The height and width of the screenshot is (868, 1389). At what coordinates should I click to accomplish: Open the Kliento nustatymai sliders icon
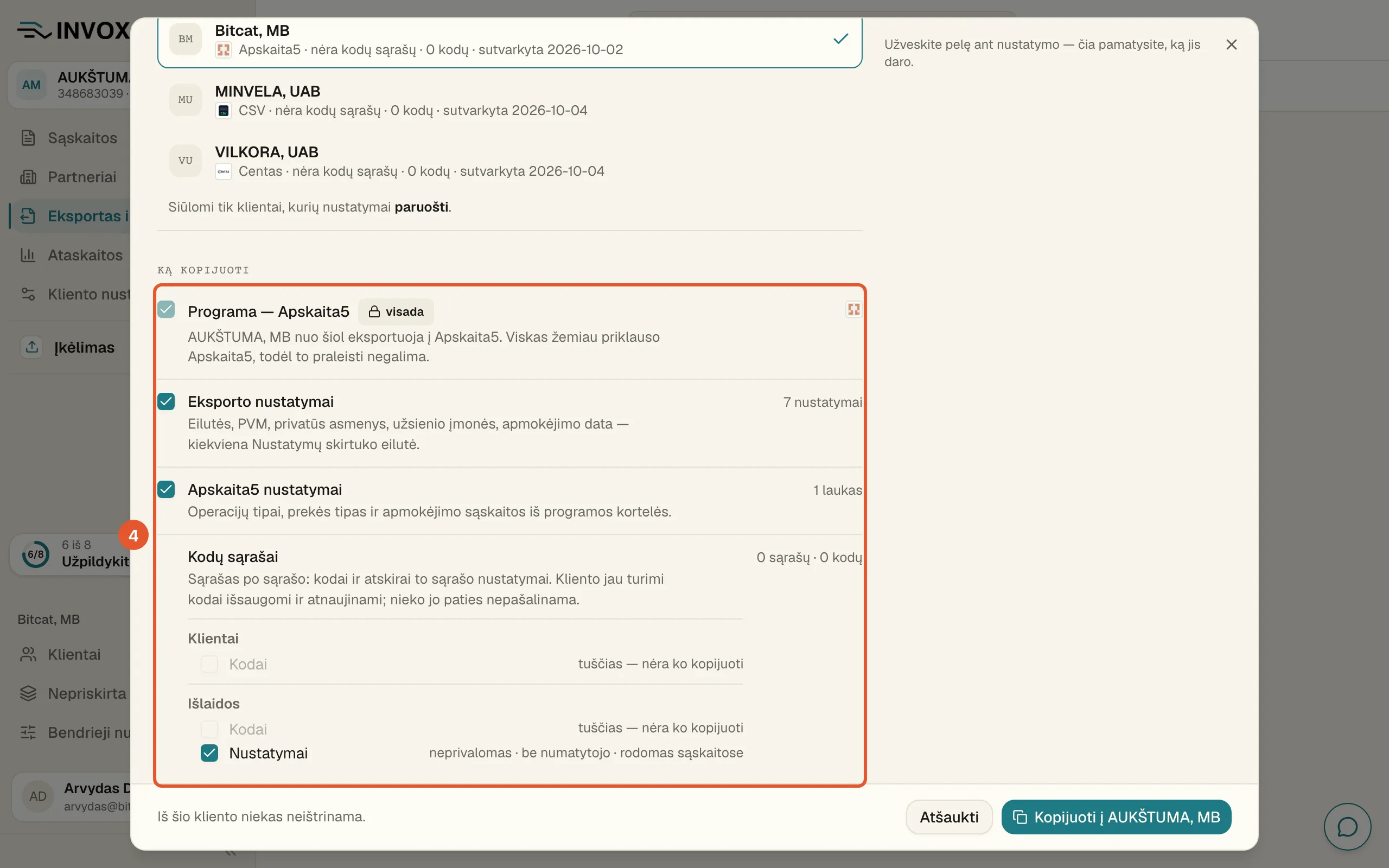click(28, 294)
